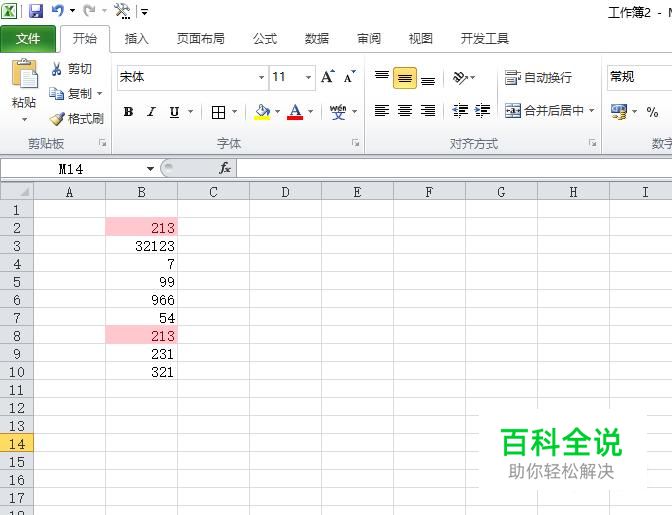Toggle 自动换行 wrap text
672x515 pixels.
(538, 78)
